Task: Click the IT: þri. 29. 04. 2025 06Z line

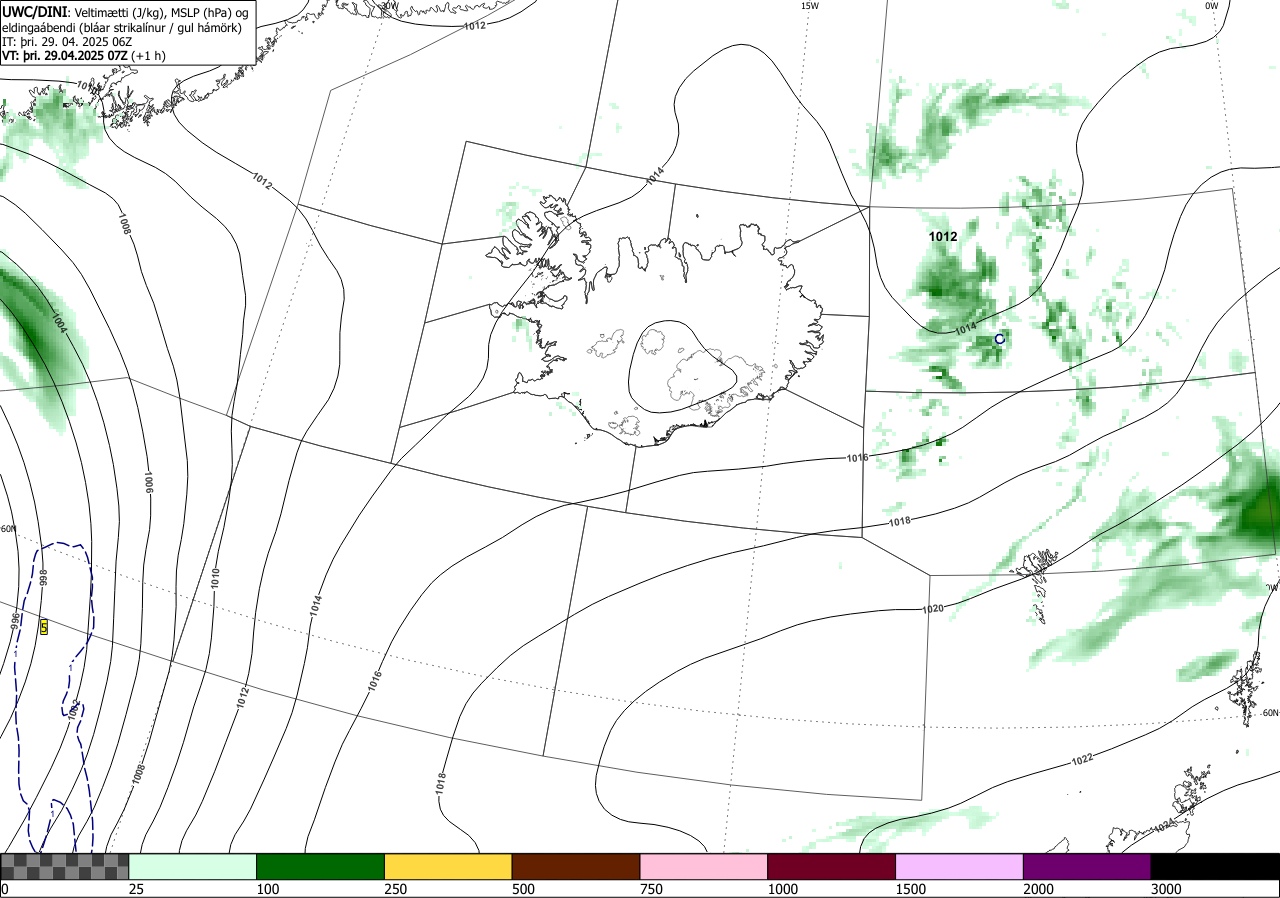Action: (67, 42)
